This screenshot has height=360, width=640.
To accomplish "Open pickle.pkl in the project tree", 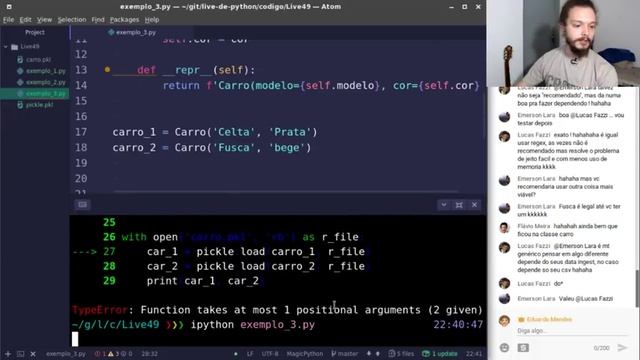I will [40, 105].
